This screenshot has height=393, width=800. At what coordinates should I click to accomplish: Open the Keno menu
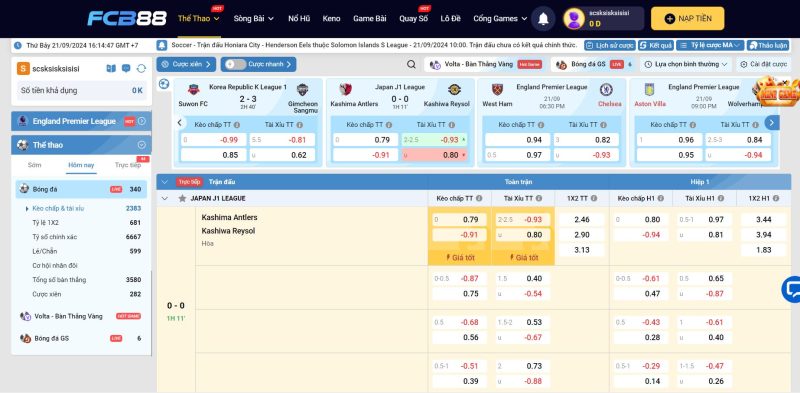pyautogui.click(x=331, y=19)
